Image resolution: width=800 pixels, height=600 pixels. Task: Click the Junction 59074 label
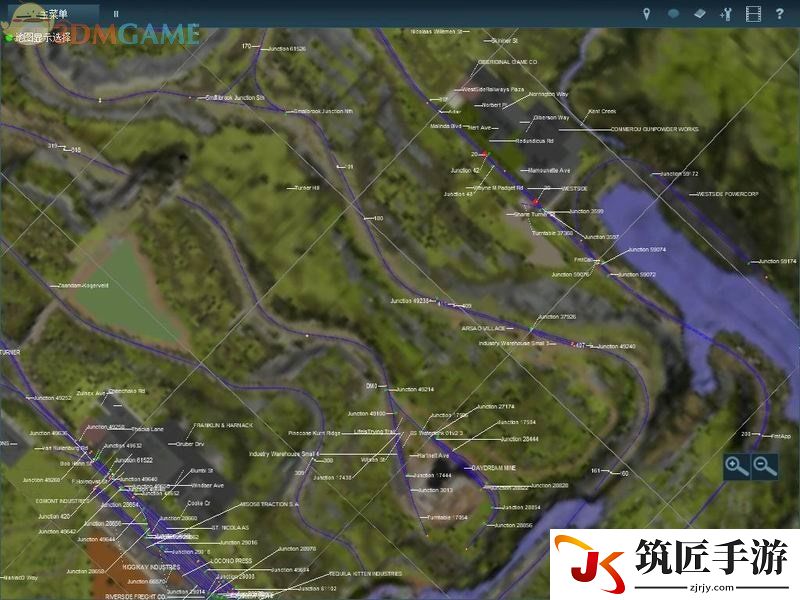coord(646,249)
